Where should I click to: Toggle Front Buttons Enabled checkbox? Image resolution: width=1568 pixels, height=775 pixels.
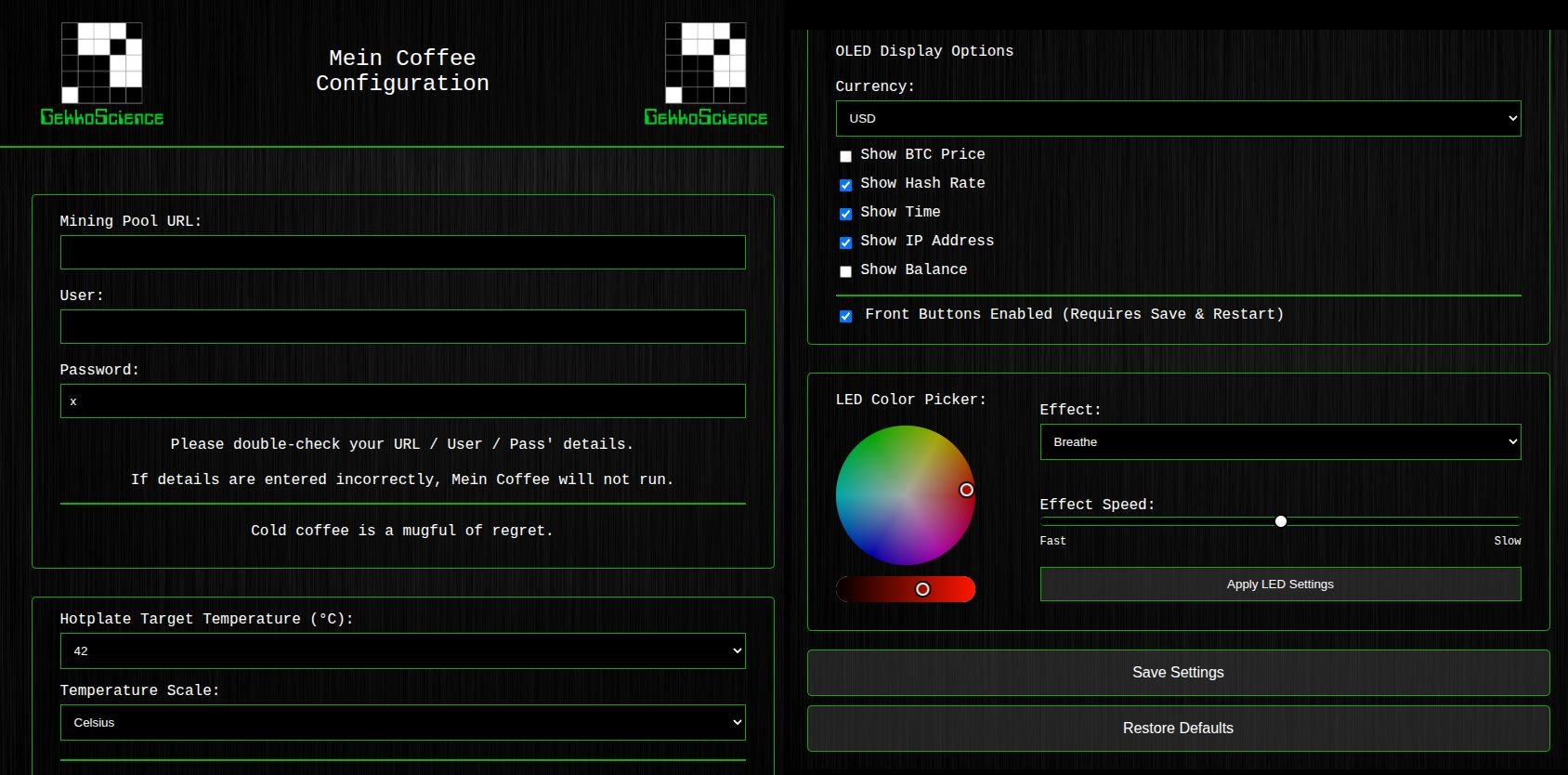(845, 316)
